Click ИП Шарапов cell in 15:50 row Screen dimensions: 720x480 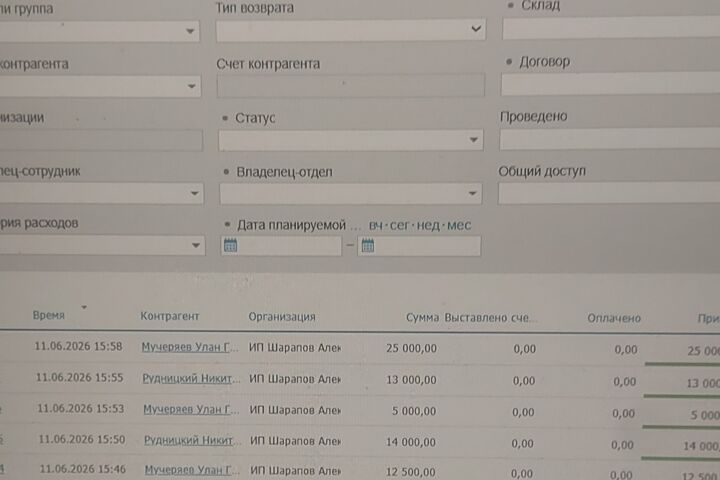(x=296, y=441)
